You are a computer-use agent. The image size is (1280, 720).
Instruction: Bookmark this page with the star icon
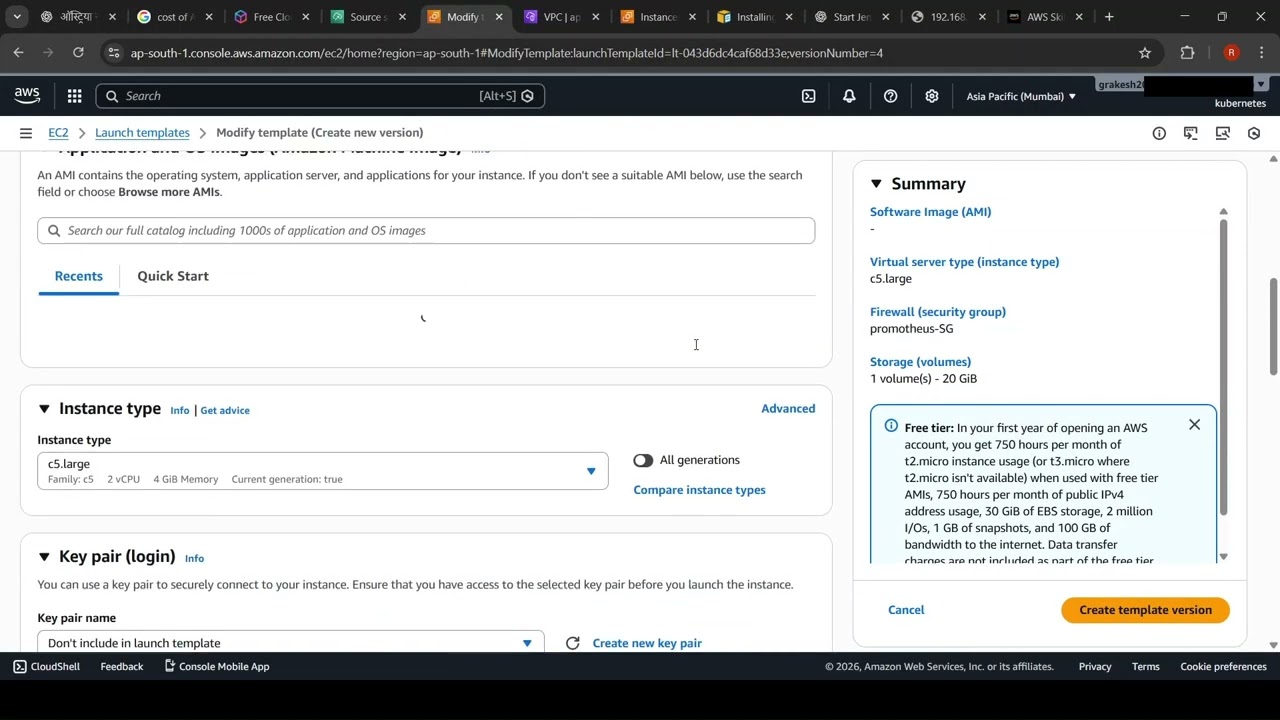click(x=1144, y=53)
